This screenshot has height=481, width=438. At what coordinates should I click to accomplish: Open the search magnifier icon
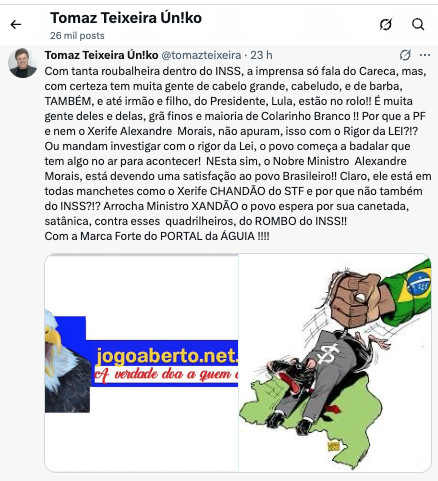418,24
